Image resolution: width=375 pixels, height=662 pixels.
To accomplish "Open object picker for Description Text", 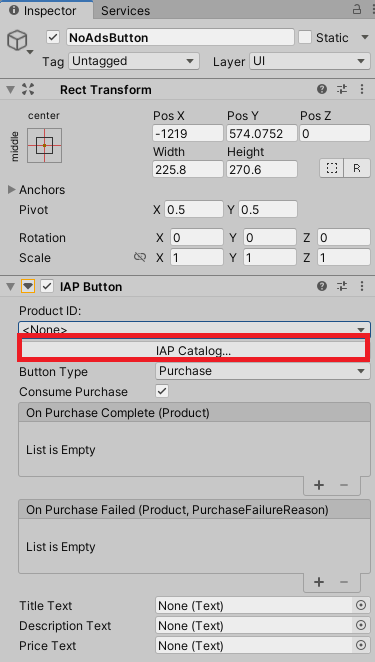I will [x=361, y=625].
